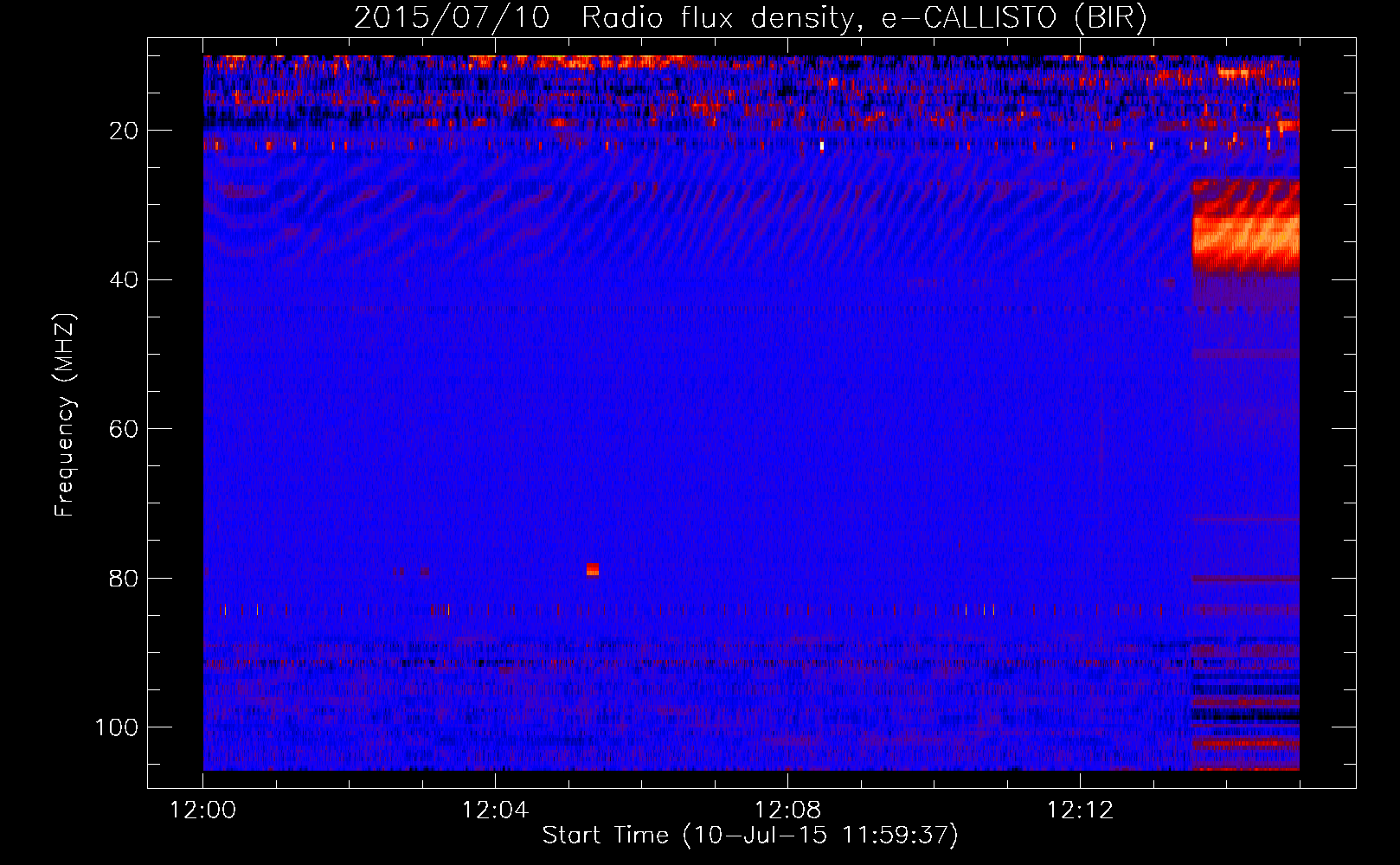Click the bright orange burst near 35 MHz
This screenshot has height=865, width=1400.
(1245, 227)
